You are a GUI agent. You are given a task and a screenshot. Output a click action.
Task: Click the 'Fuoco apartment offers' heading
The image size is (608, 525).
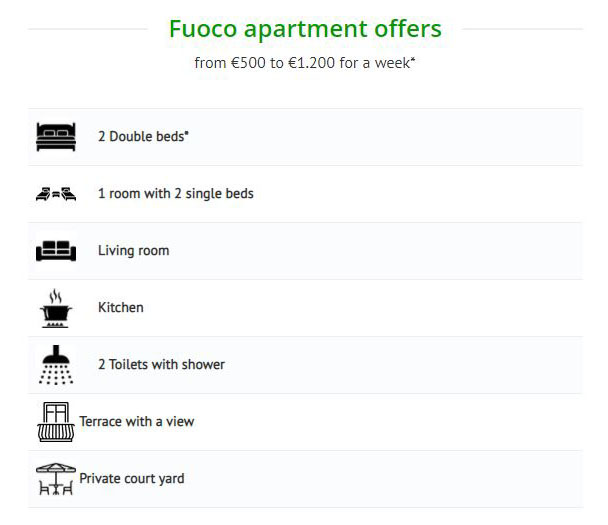(305, 29)
